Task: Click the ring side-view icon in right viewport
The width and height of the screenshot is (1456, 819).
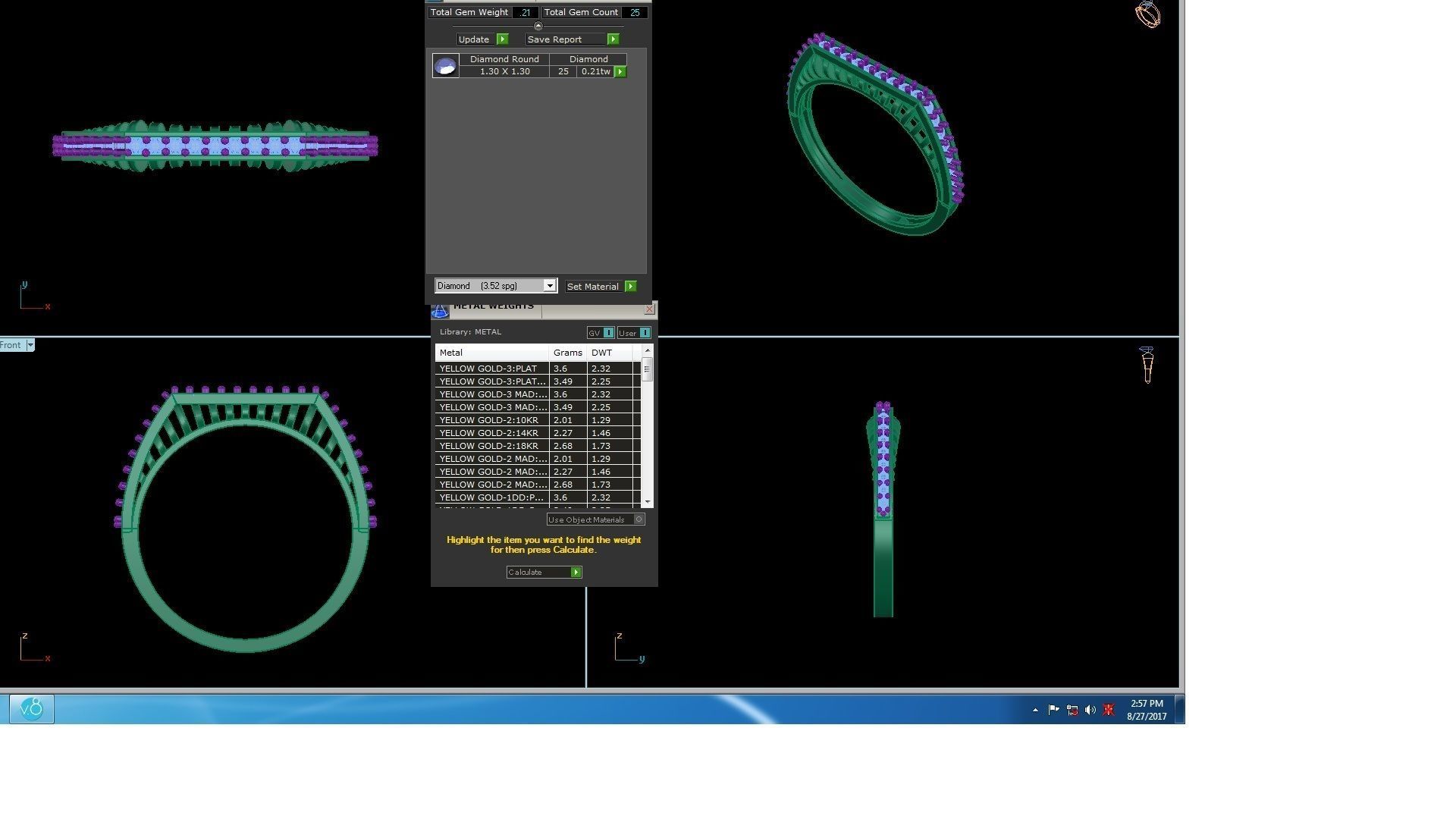Action: [x=1147, y=366]
